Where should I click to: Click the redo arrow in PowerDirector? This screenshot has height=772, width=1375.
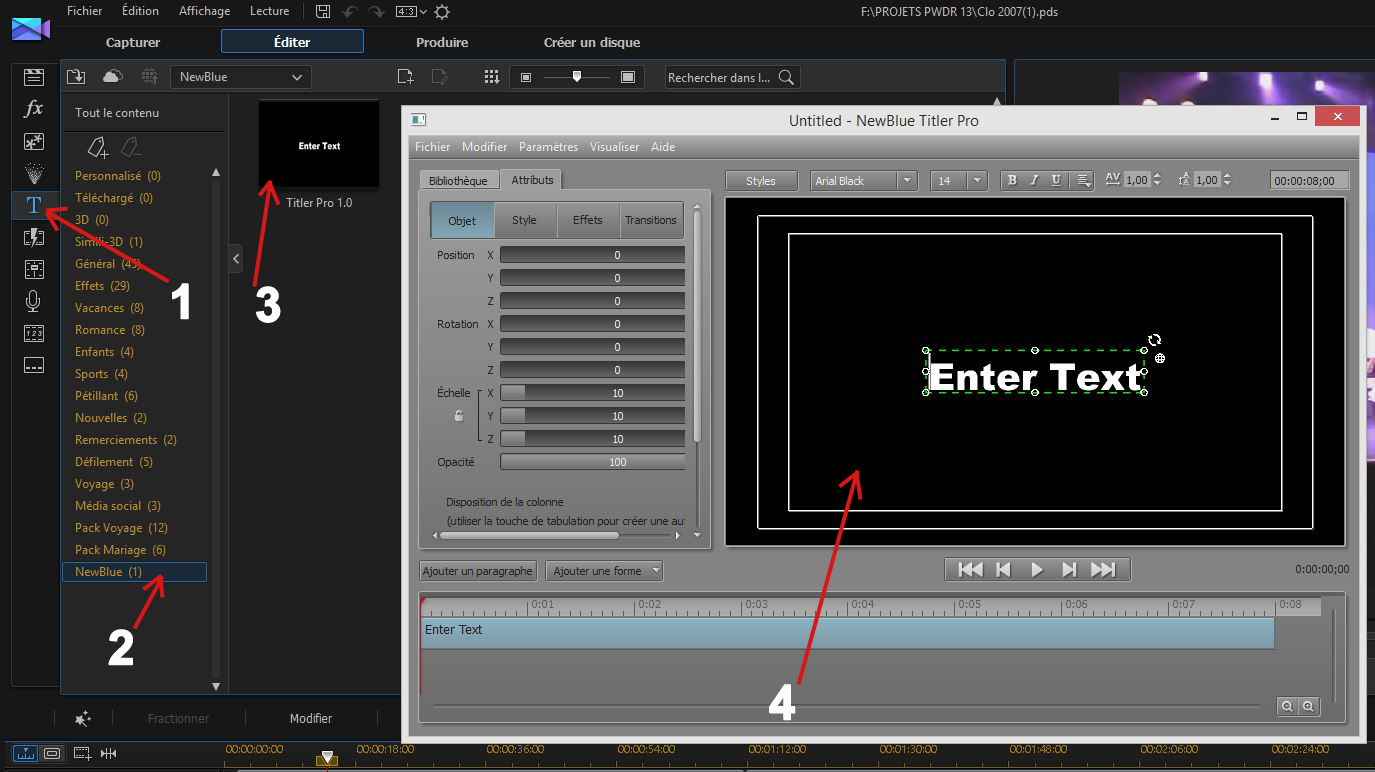(x=376, y=12)
